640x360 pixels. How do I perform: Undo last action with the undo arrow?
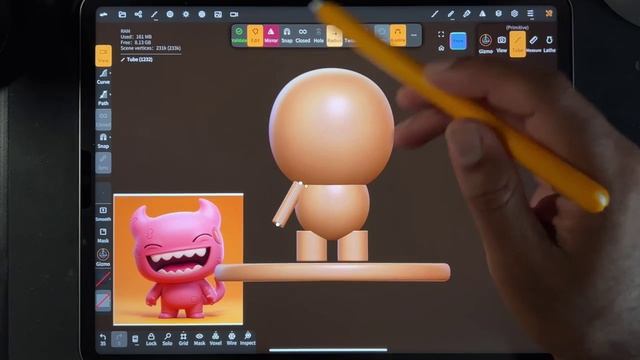pyautogui.click(x=103, y=339)
